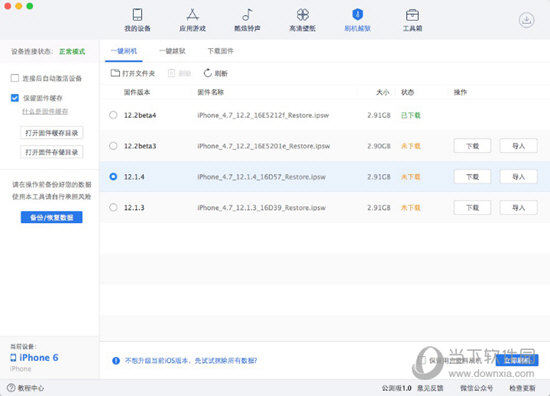Open the hint link about not upgrading iOS version
550x396 pixels.
191,361
